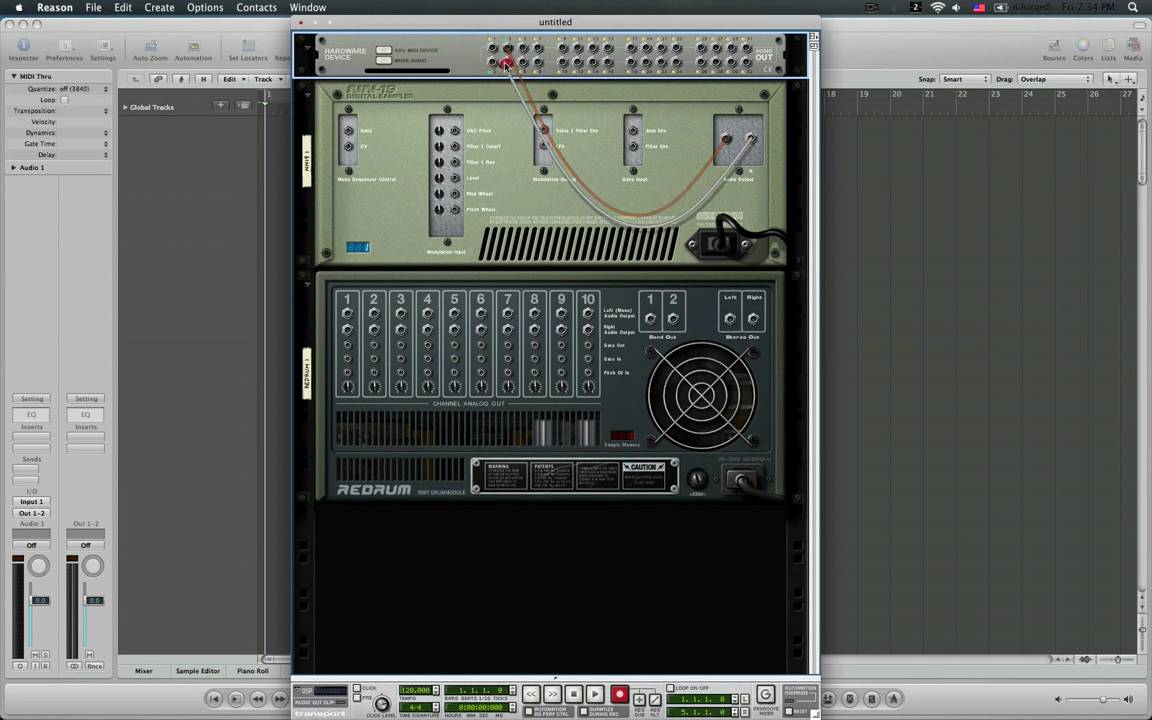This screenshot has width=1152, height=720.
Task: Expand the Audio 1 inspector section
Action: click(x=13, y=168)
